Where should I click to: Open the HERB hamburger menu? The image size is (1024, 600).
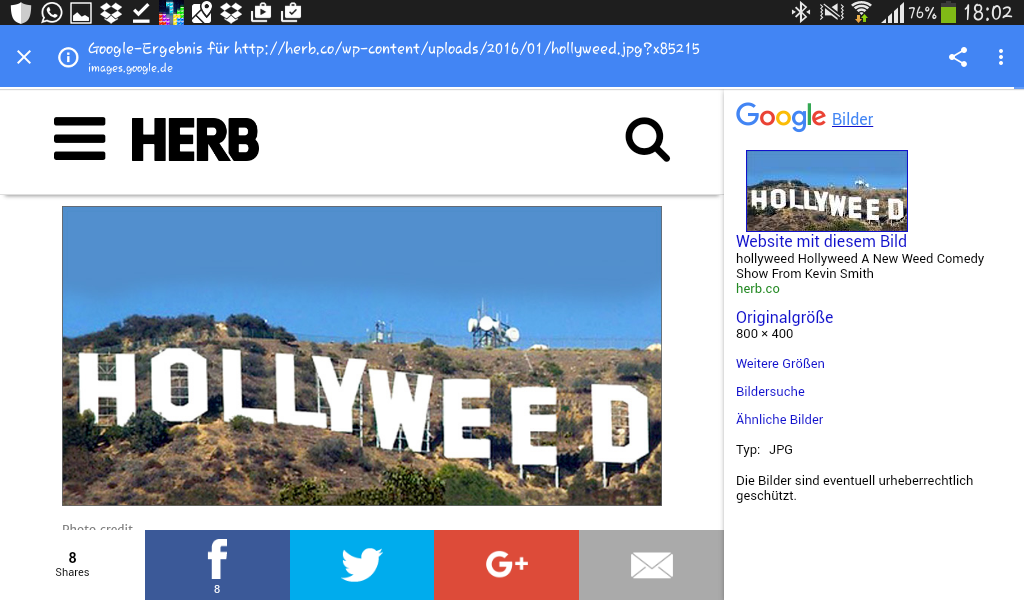pyautogui.click(x=80, y=139)
